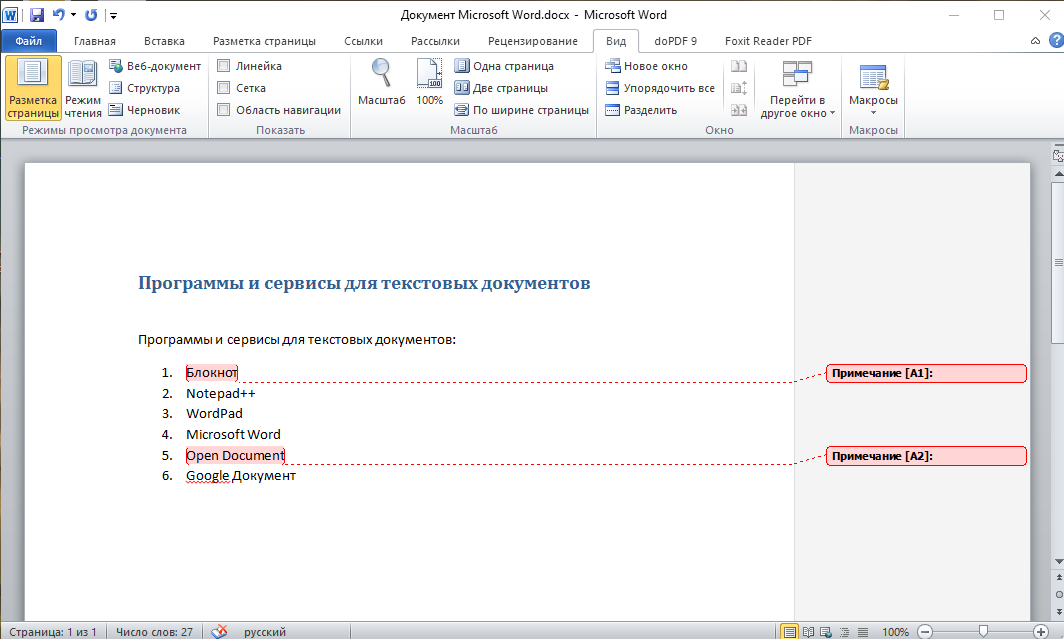Select the Разметка страницы view mode button
The width and height of the screenshot is (1064, 639).
click(33, 88)
